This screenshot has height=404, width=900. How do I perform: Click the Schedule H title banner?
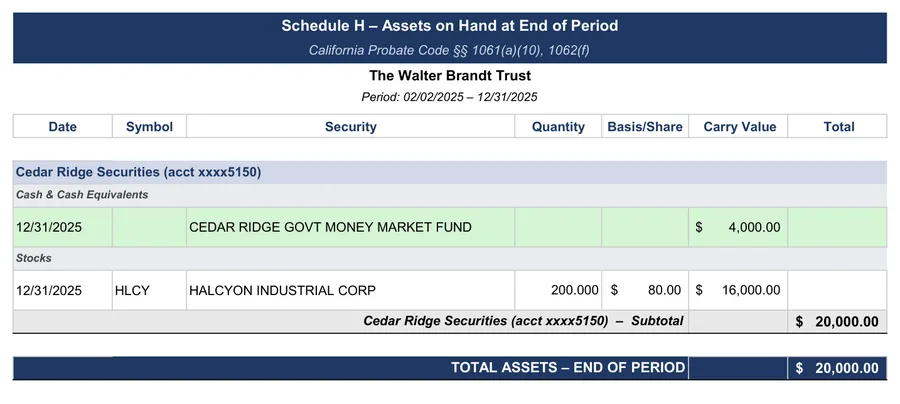click(x=450, y=38)
